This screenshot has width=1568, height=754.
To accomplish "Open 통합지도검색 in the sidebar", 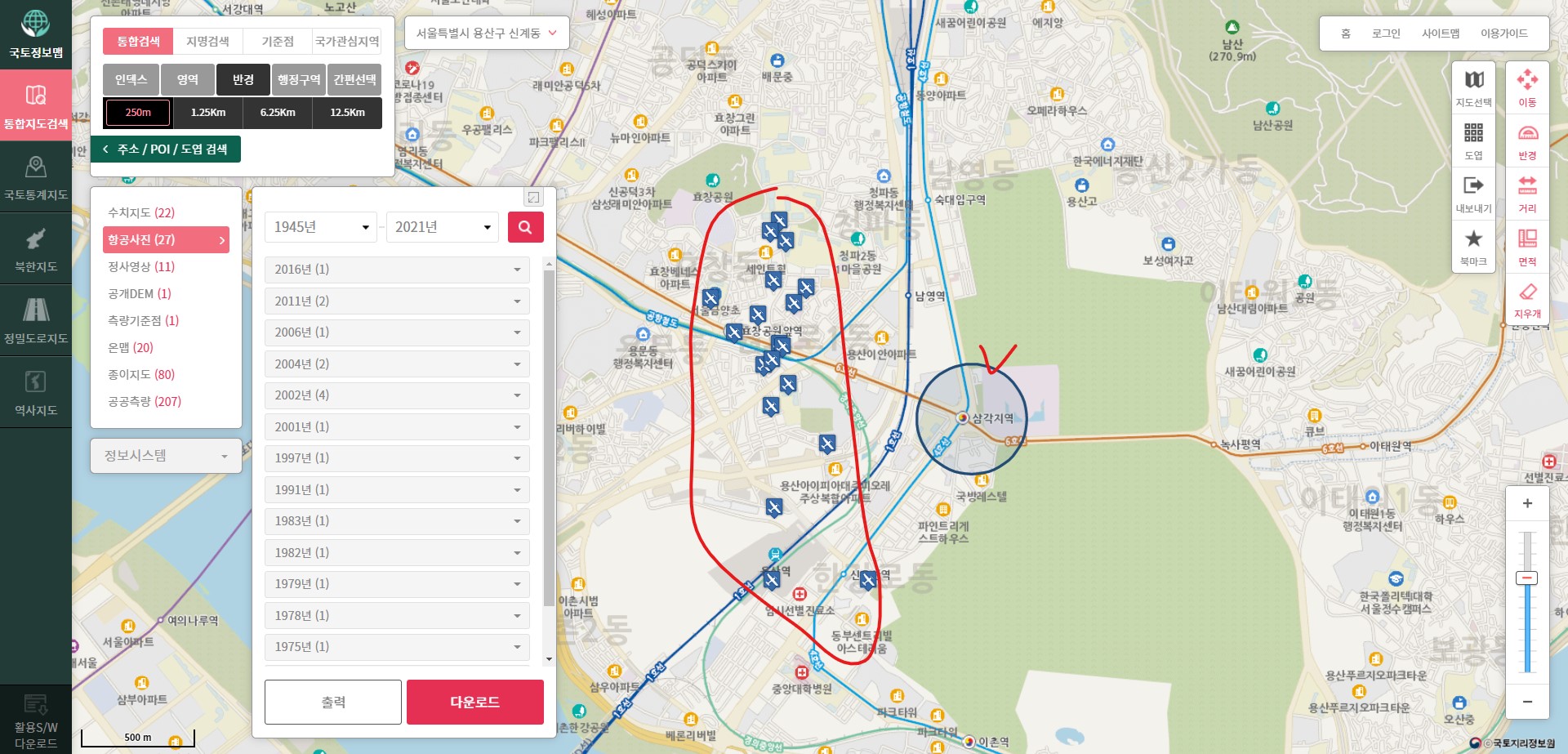I will click(35, 105).
